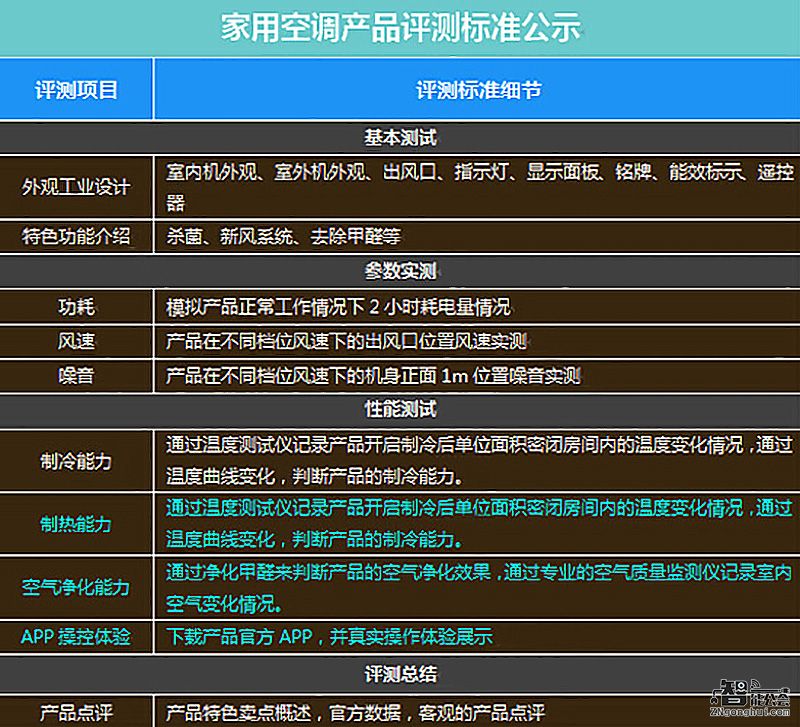The width and height of the screenshot is (800, 727).
Task: Toggle the 制热能力 highlighted row
Action: point(75,524)
